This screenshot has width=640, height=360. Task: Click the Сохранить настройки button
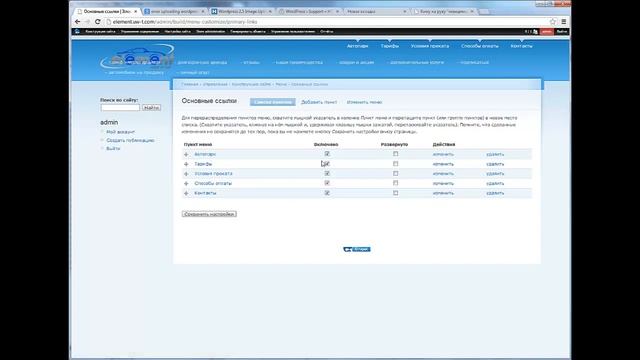[209, 214]
